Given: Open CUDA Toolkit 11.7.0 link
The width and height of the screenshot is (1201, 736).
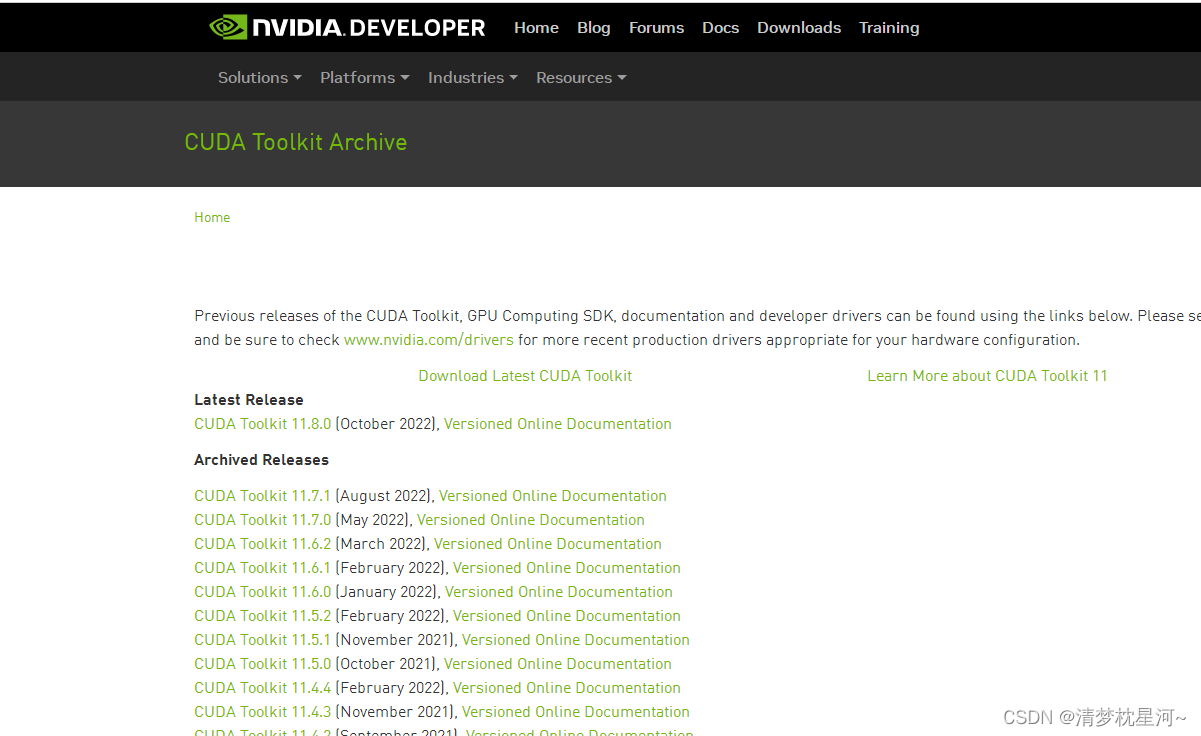Looking at the screenshot, I should point(262,520).
